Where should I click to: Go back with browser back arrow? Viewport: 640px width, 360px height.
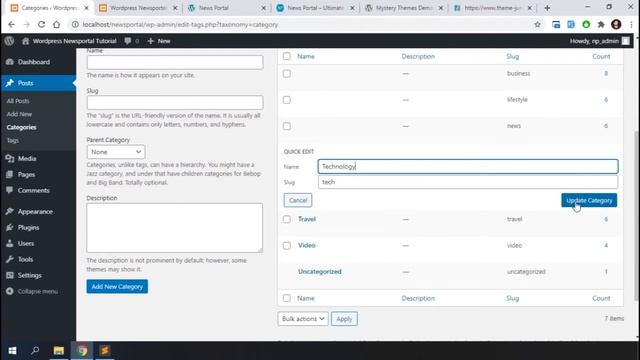11,24
